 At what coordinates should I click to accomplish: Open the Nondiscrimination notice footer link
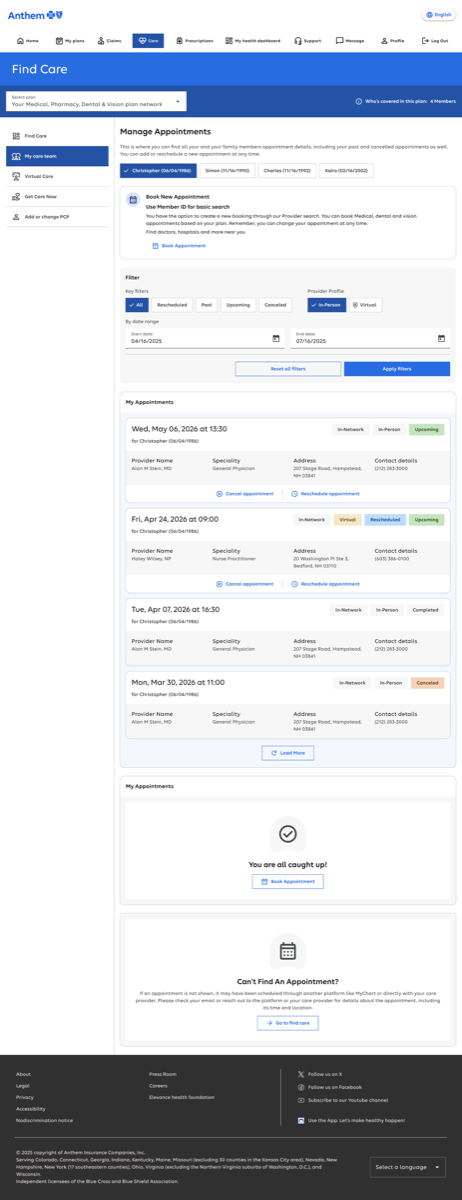click(44, 1120)
